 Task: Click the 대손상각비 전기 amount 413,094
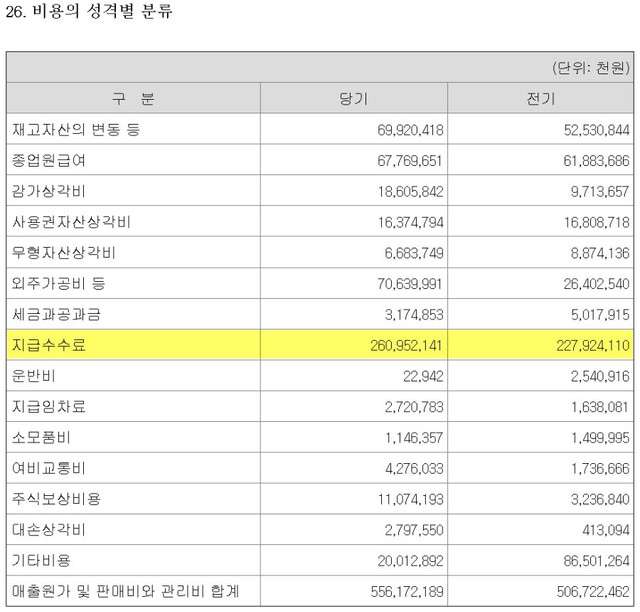tap(603, 529)
